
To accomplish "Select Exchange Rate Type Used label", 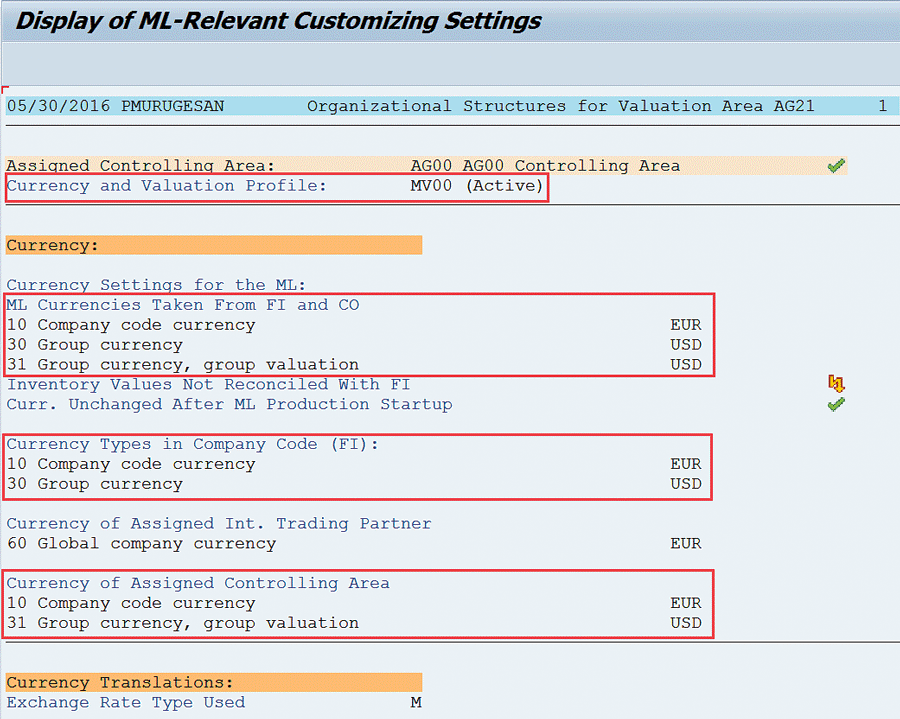I will (125, 702).
